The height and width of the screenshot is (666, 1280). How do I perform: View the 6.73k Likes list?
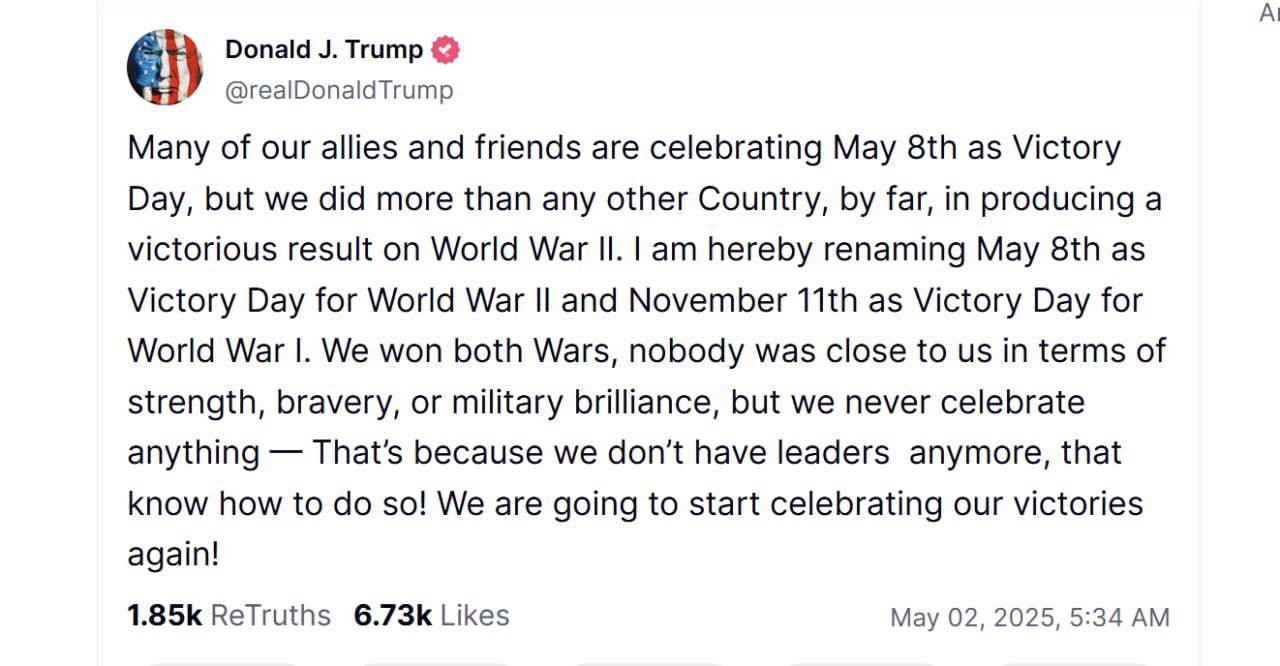(x=431, y=615)
